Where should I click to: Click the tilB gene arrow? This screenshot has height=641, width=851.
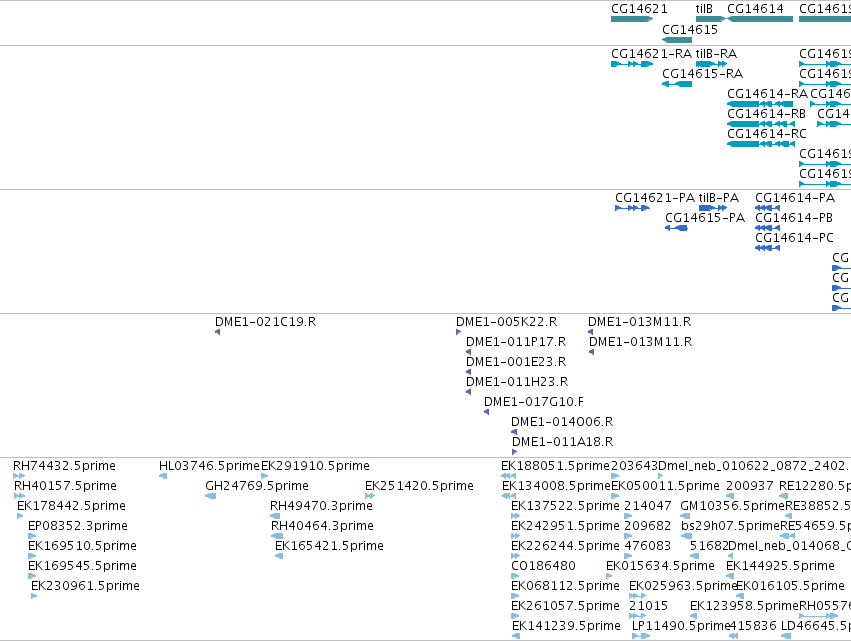711,19
